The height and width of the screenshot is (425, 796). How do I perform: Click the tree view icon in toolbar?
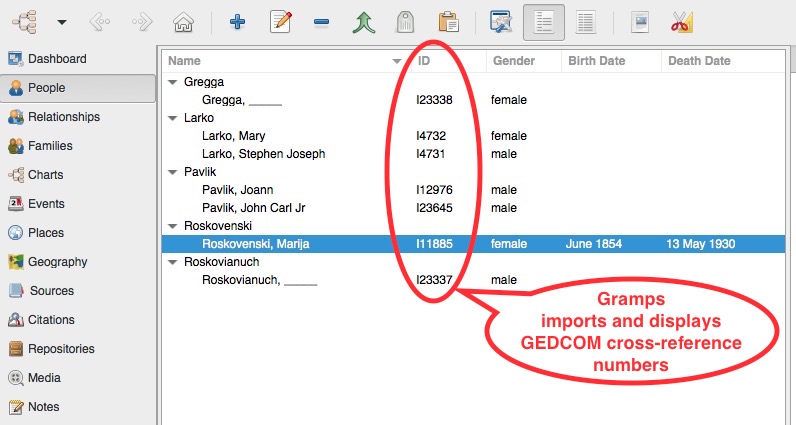(x=25, y=22)
